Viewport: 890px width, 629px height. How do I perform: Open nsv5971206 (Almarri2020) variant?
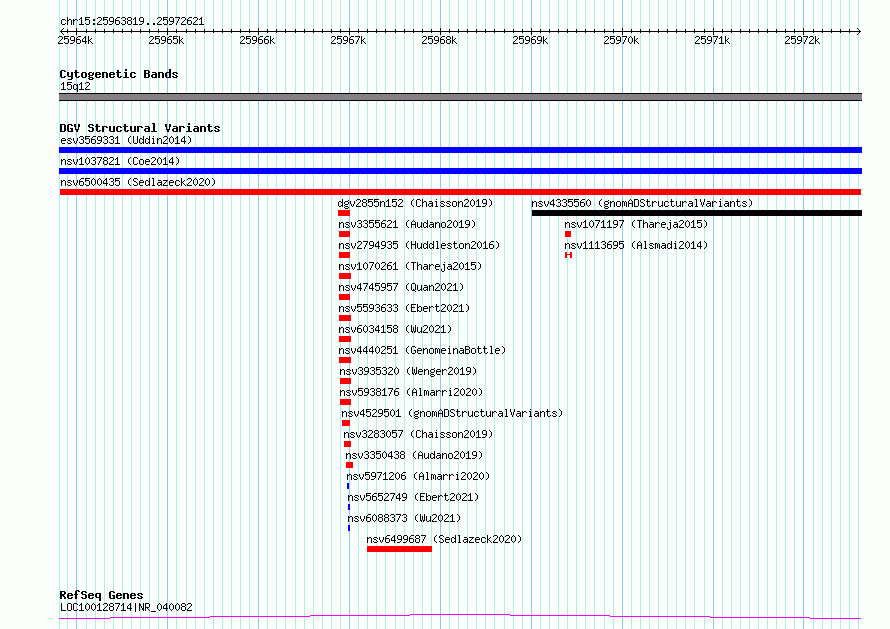[x=418, y=476]
